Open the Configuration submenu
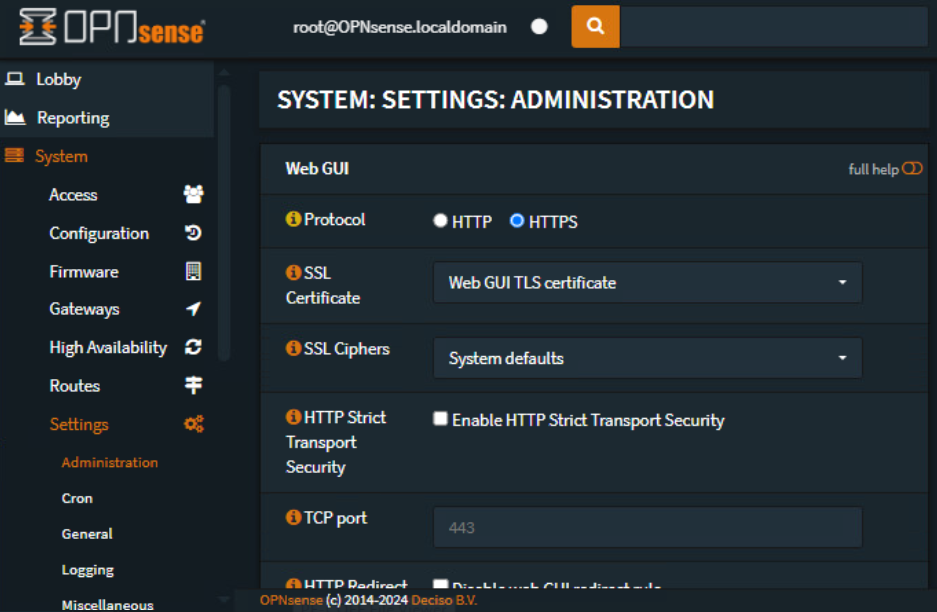This screenshot has width=937, height=612. pyautogui.click(x=99, y=233)
